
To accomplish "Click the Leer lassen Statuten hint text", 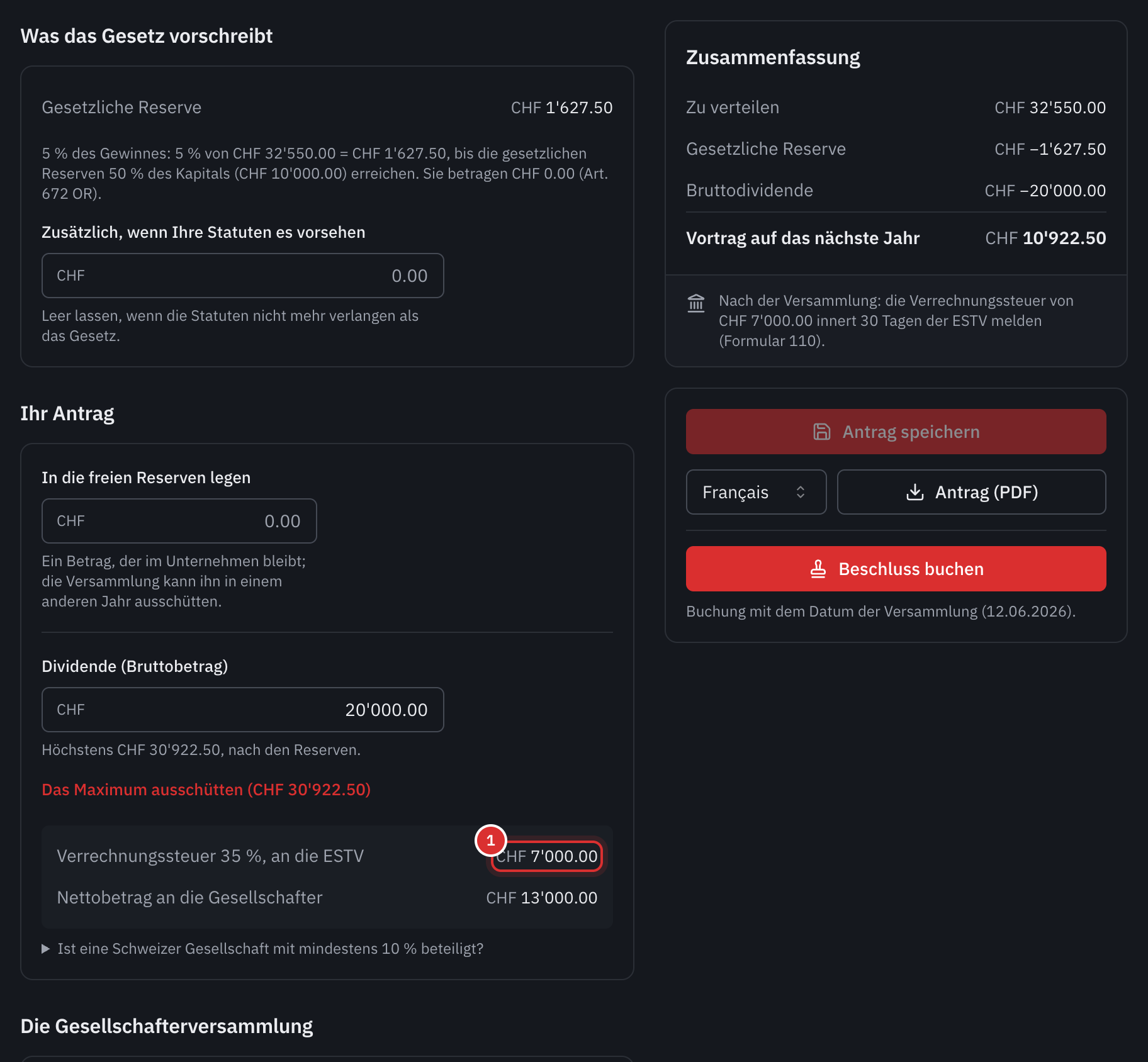I will 230,326.
